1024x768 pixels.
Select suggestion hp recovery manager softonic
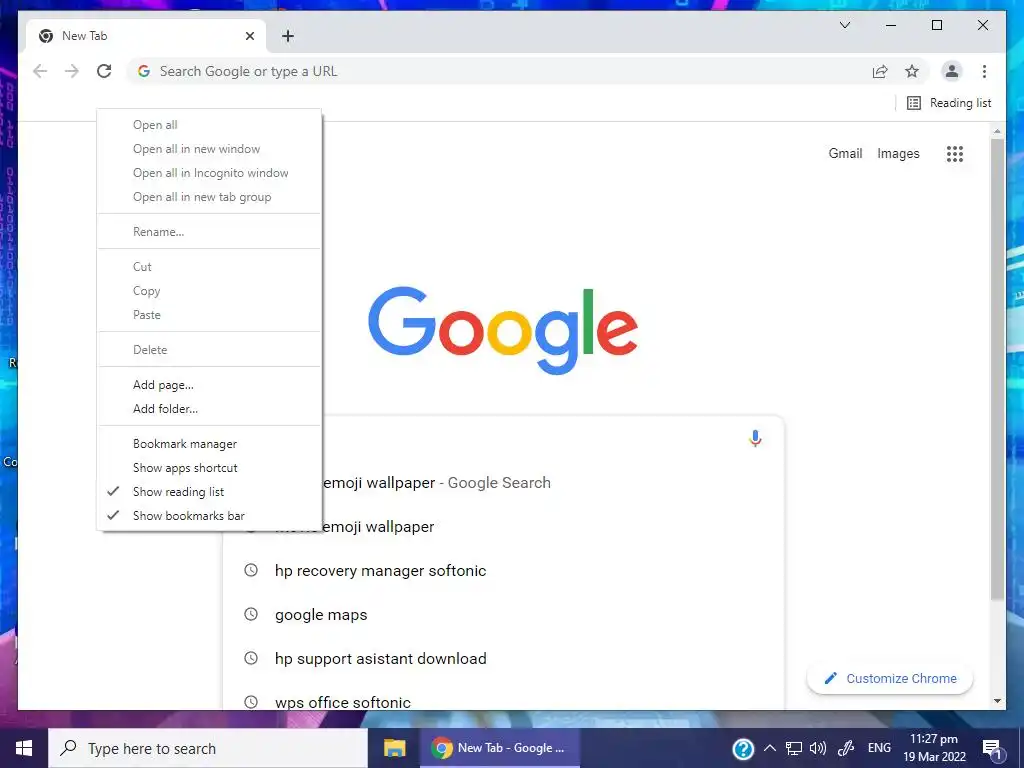tap(503, 571)
